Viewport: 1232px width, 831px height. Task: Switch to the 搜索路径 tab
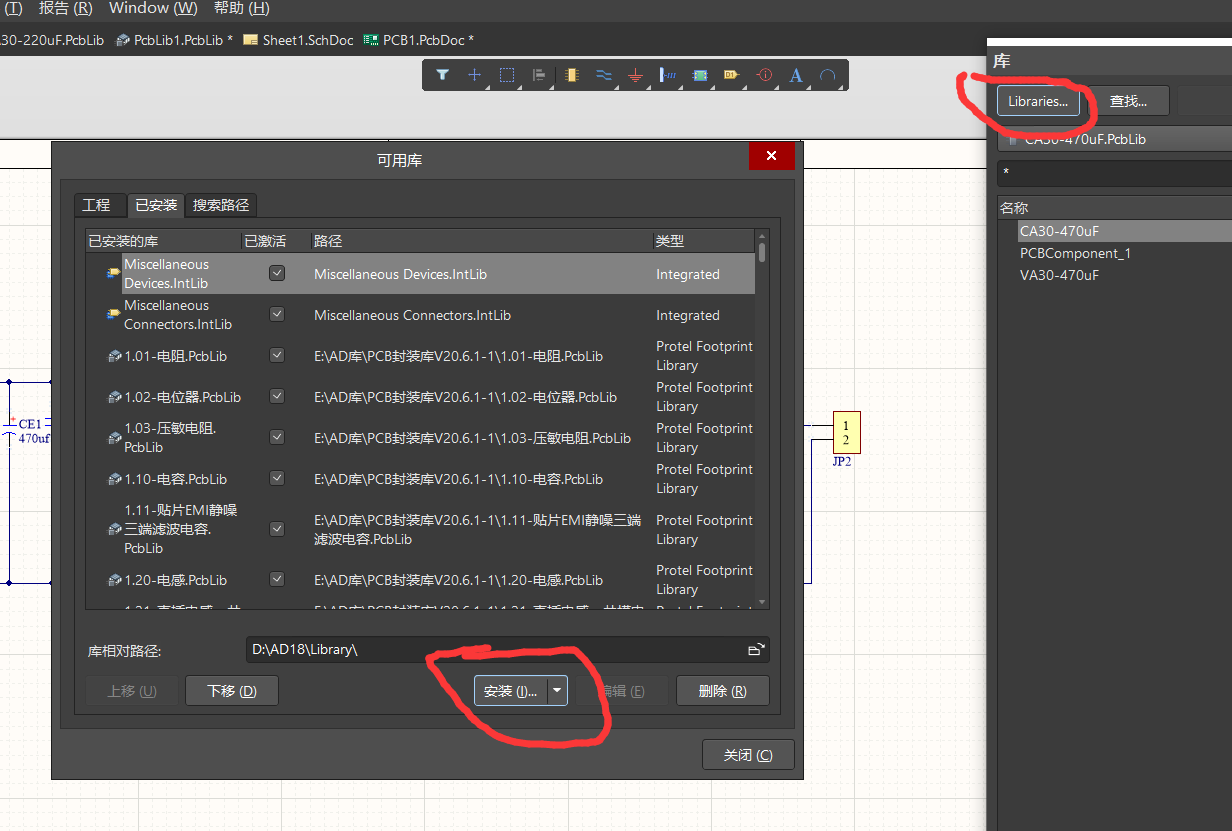click(221, 205)
